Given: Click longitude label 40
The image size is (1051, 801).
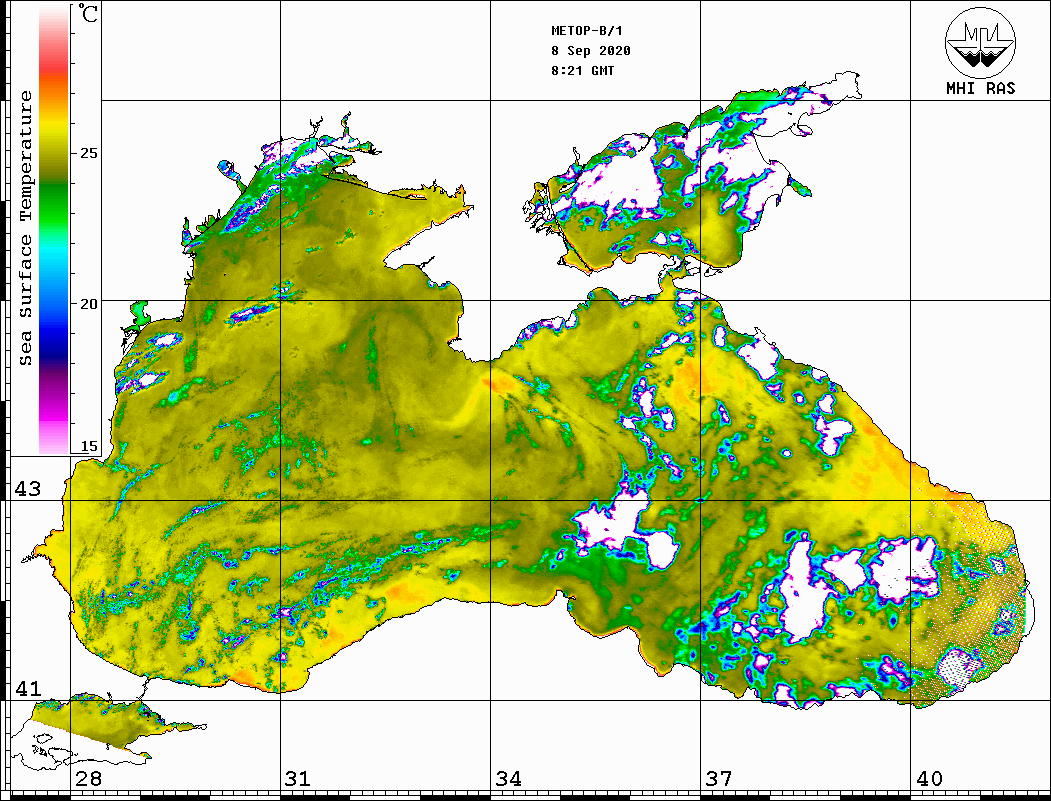Looking at the screenshot, I should [929, 778].
